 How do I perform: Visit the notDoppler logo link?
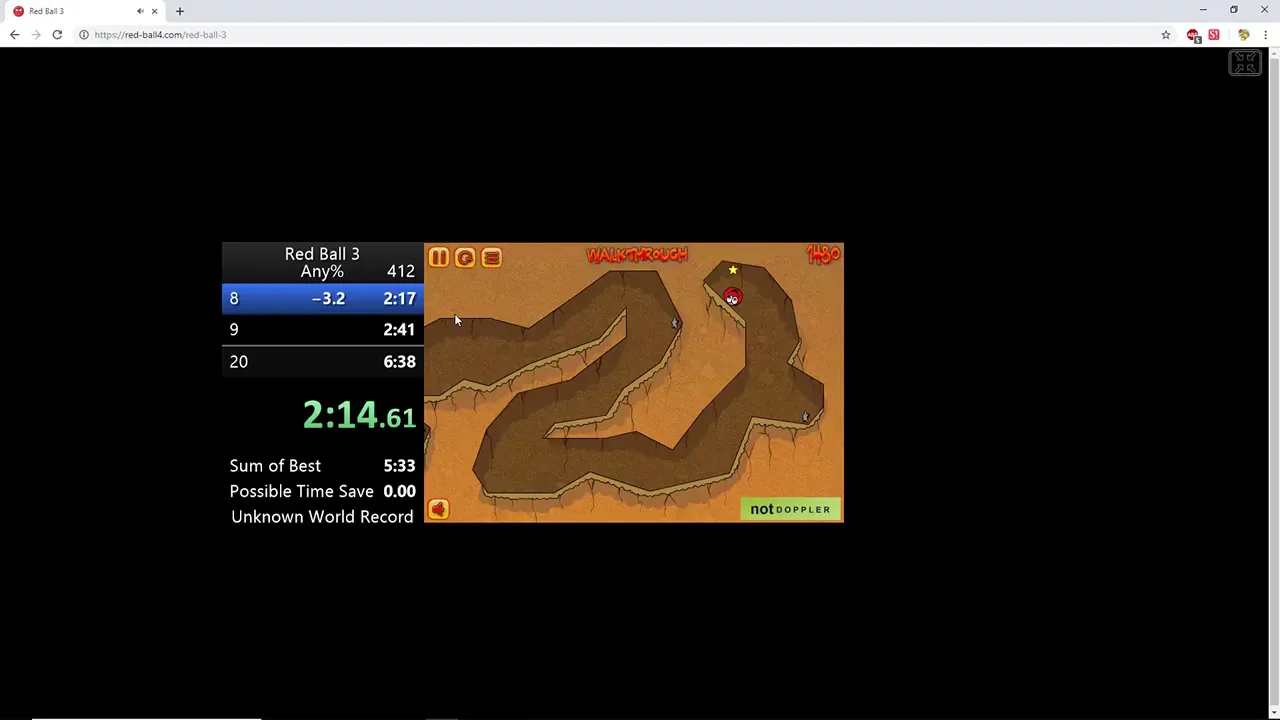791,509
